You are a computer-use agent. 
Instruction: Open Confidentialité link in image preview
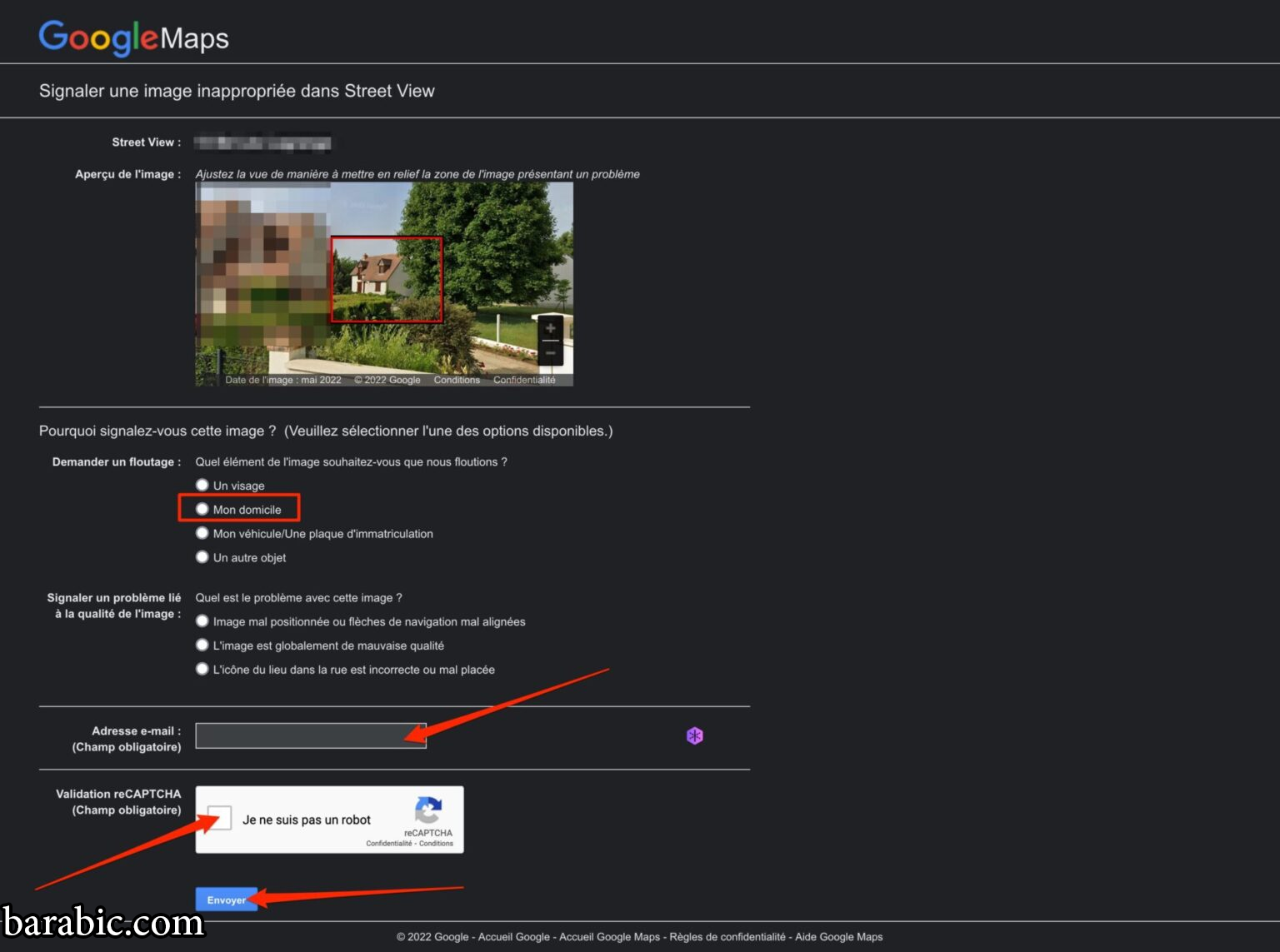(524, 380)
